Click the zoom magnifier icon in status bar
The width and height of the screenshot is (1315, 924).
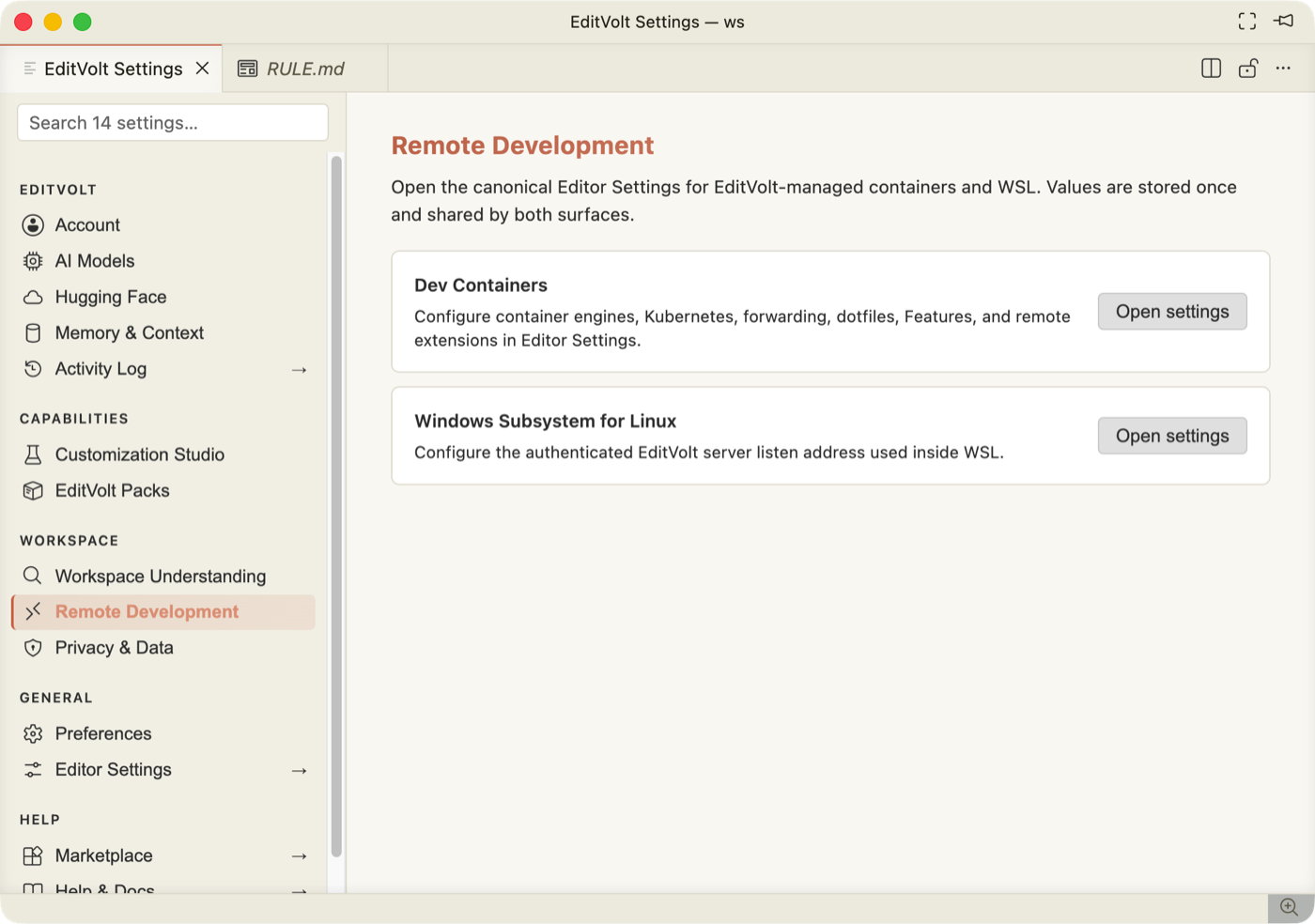(x=1290, y=907)
